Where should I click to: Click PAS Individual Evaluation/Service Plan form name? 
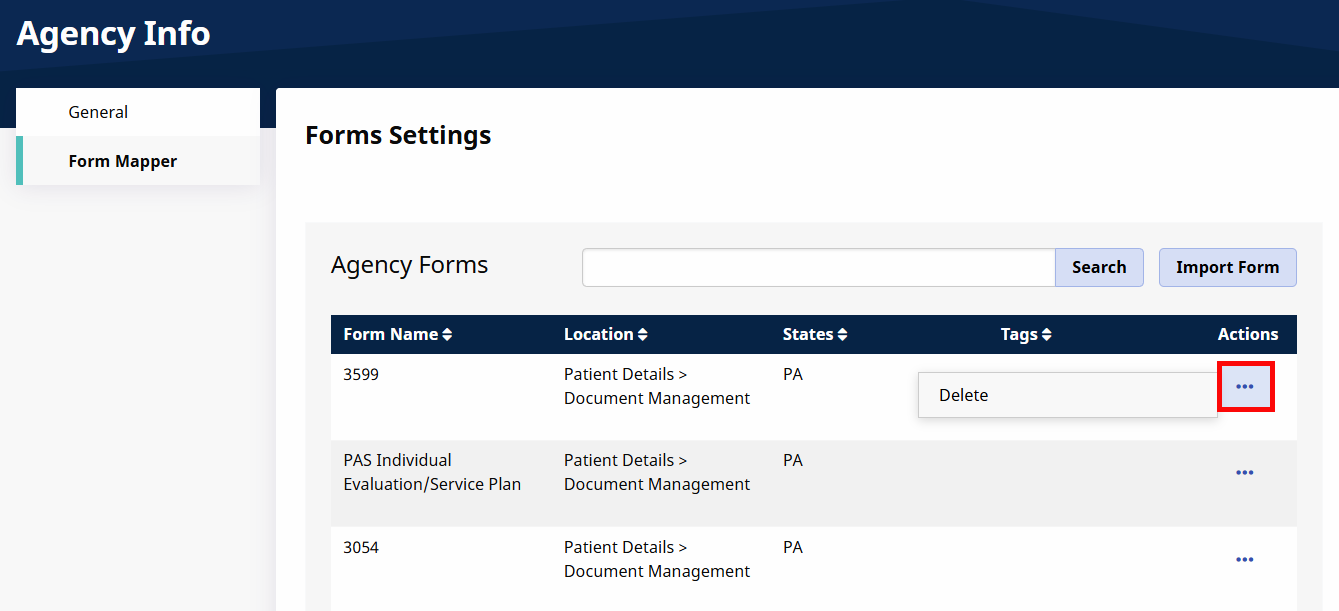coord(431,472)
